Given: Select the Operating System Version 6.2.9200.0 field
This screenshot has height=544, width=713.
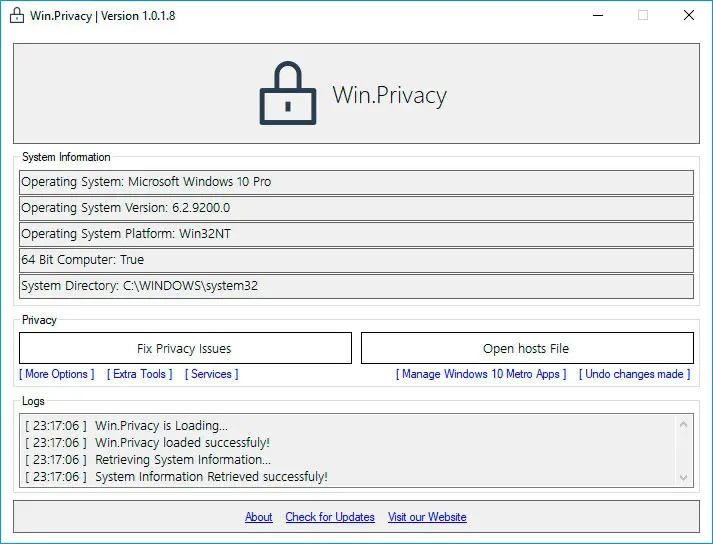Looking at the screenshot, I should click(x=356, y=208).
